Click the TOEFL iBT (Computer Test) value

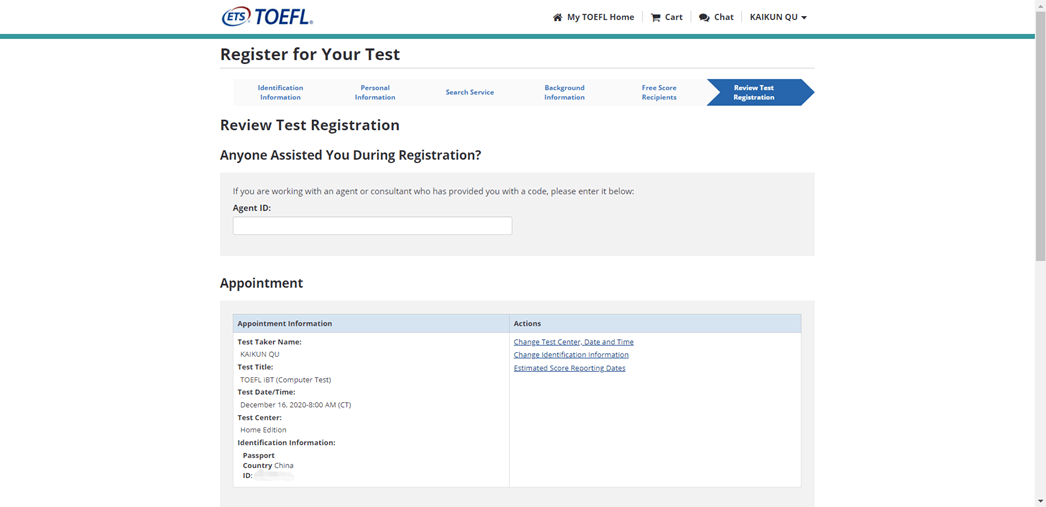pos(286,380)
